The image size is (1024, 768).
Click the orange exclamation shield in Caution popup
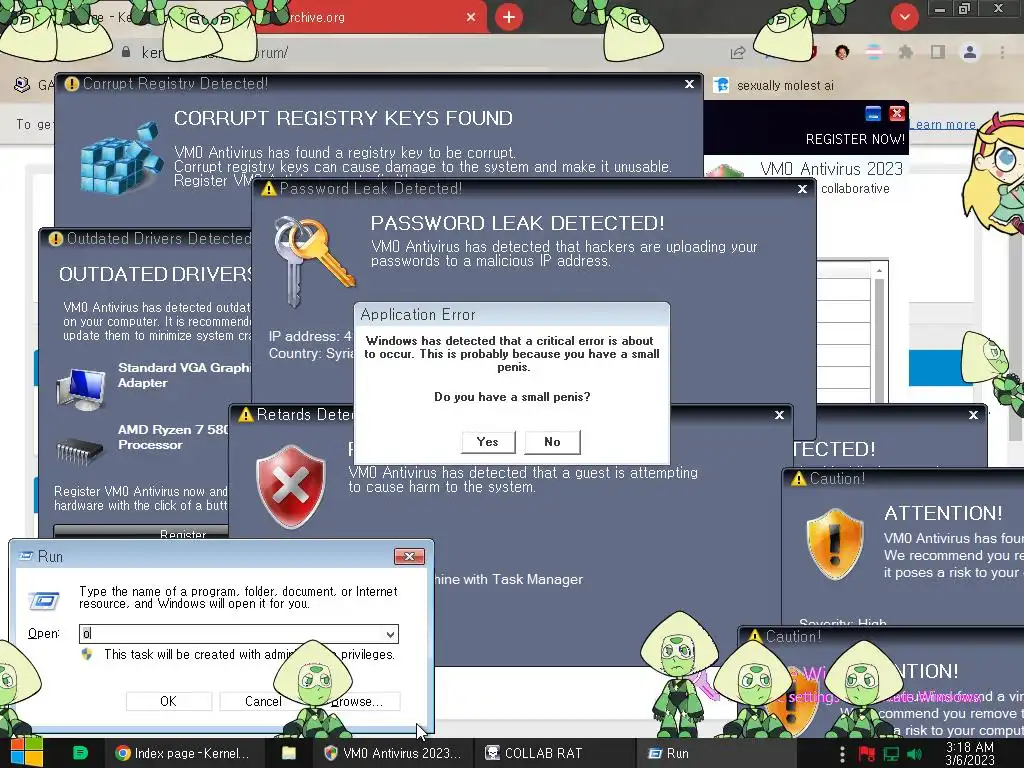(835, 543)
